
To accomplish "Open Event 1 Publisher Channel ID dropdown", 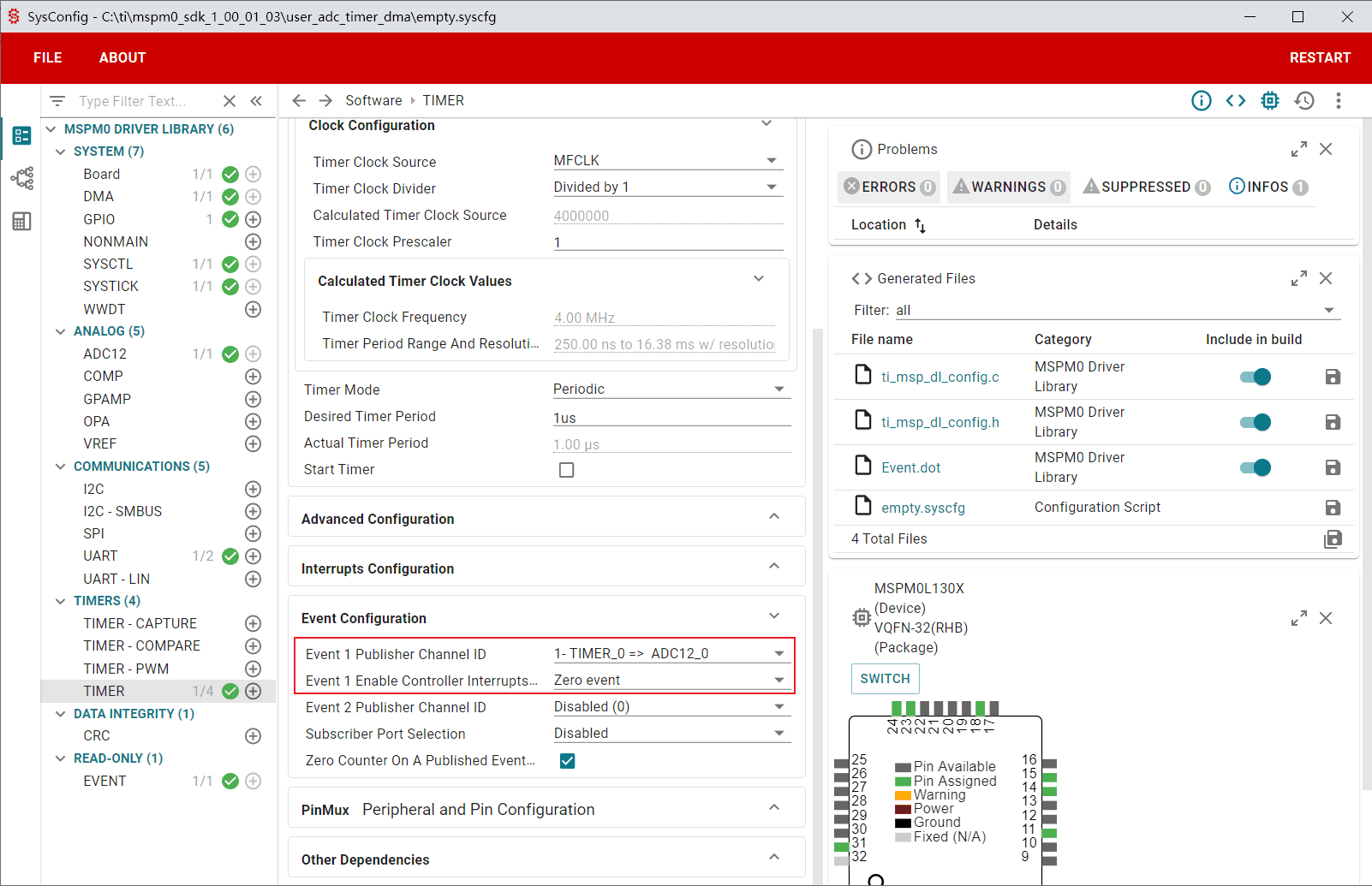I will pos(671,654).
